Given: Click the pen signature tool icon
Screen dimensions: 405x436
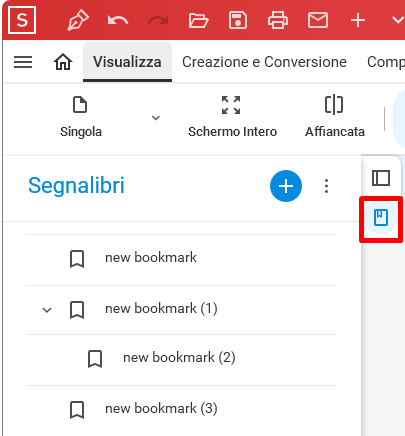Looking at the screenshot, I should point(78,20).
